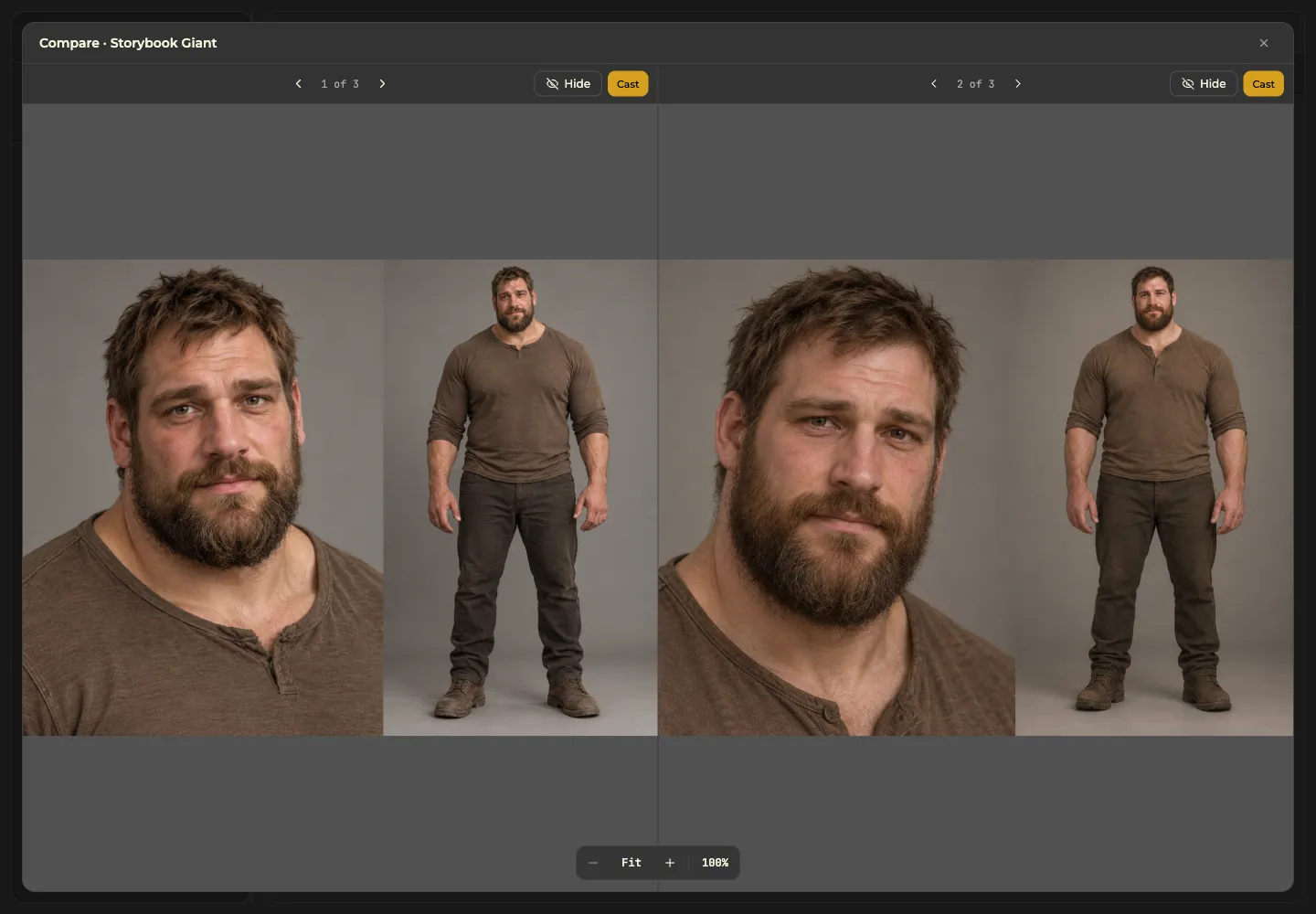Click the 100% zoom level readout

point(715,863)
